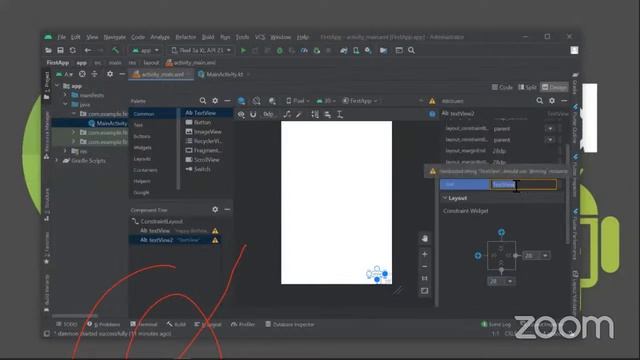Add top constraint via the plus circle
Viewport: 640px width, 360px height.
pyautogui.click(x=501, y=232)
